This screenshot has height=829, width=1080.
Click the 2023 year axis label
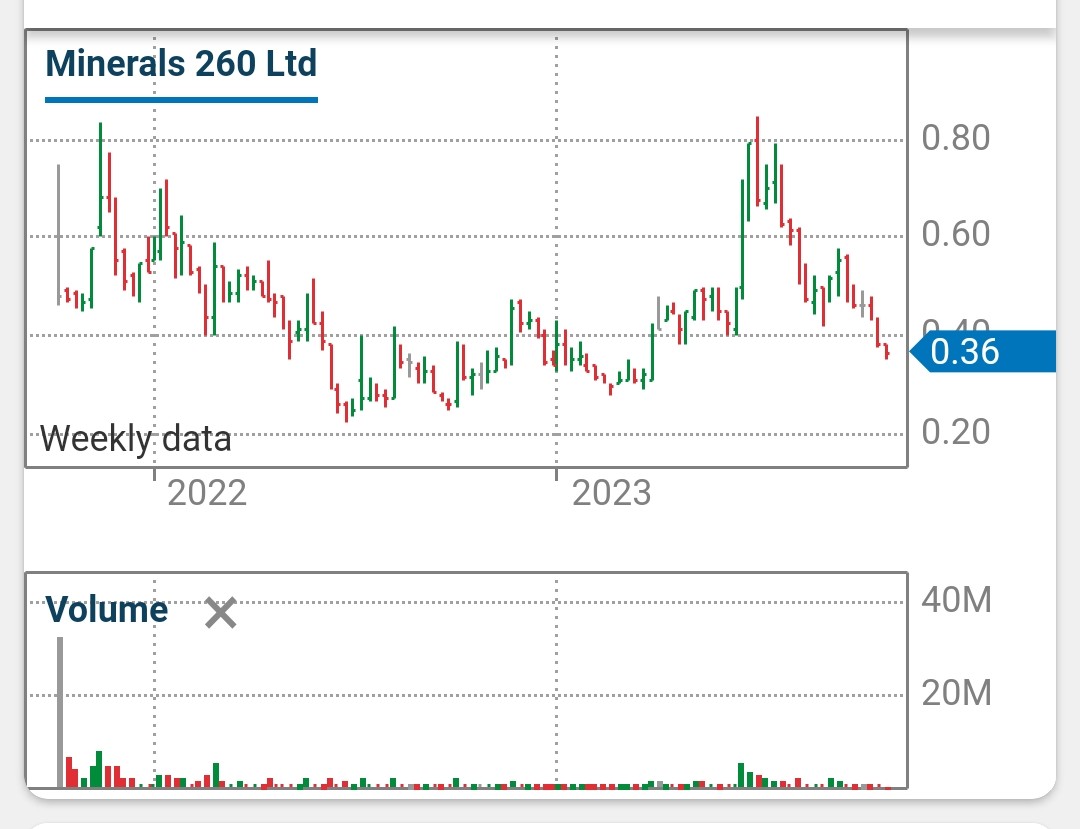(x=612, y=494)
